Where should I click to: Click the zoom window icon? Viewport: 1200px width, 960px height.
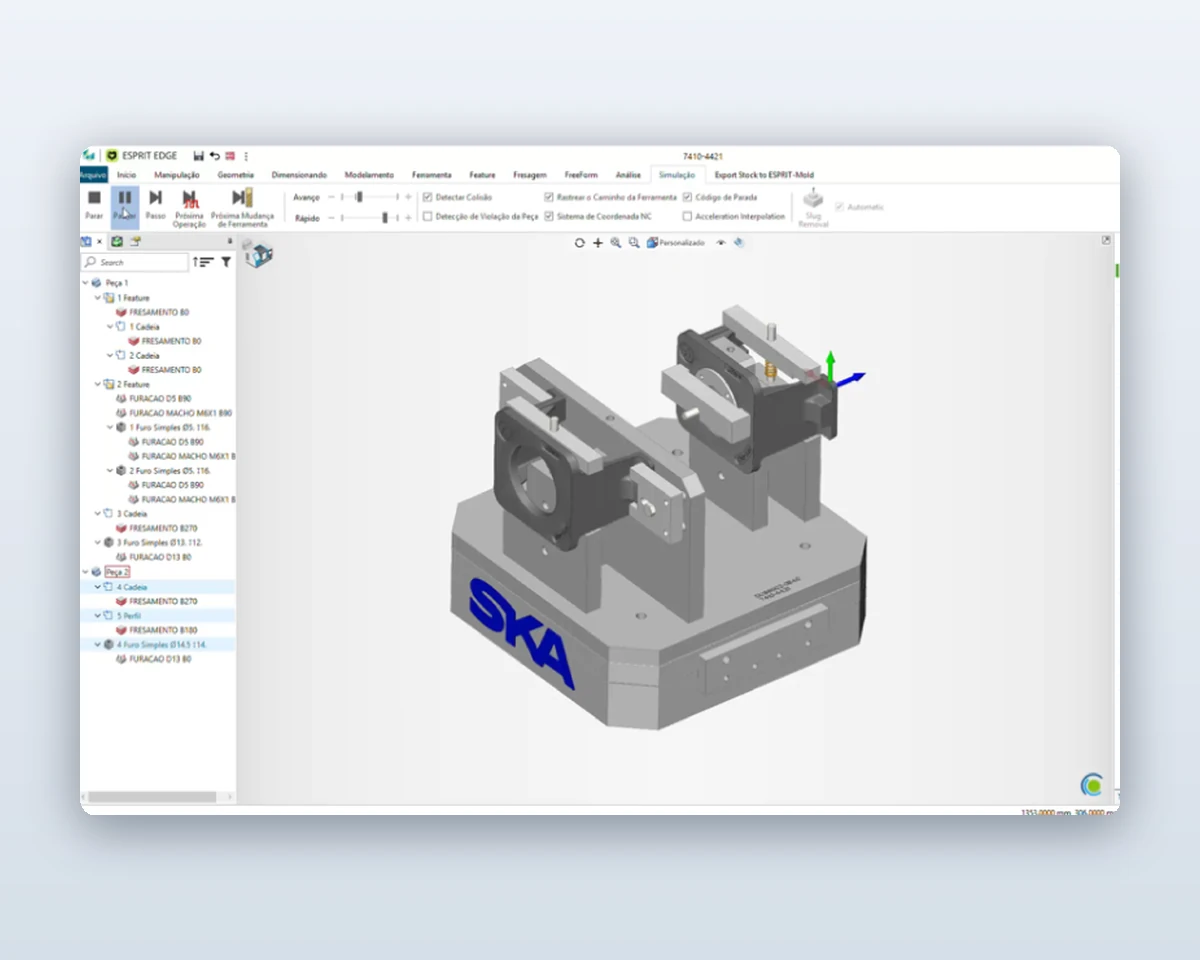[634, 243]
